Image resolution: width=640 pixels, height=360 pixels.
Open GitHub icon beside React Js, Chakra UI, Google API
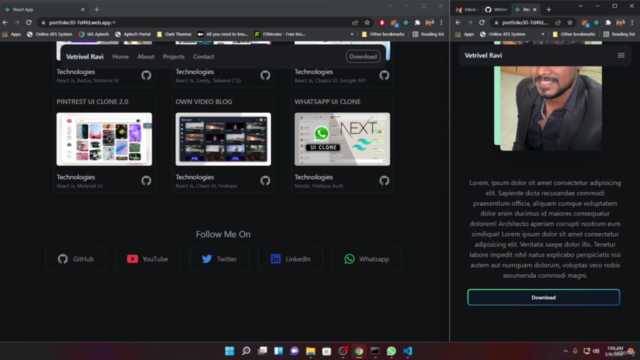384,75
